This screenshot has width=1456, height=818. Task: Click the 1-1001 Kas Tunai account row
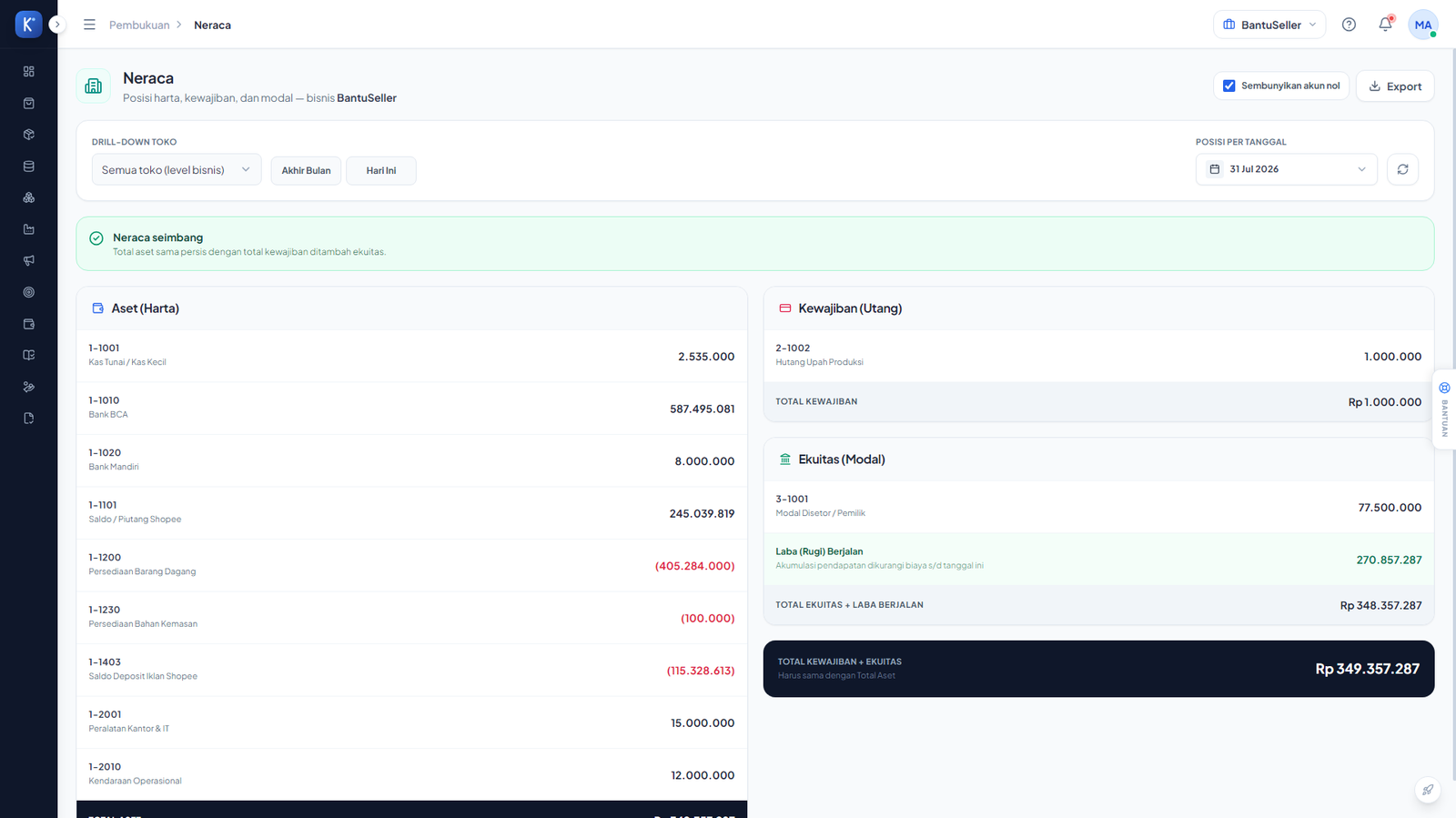[x=411, y=356]
